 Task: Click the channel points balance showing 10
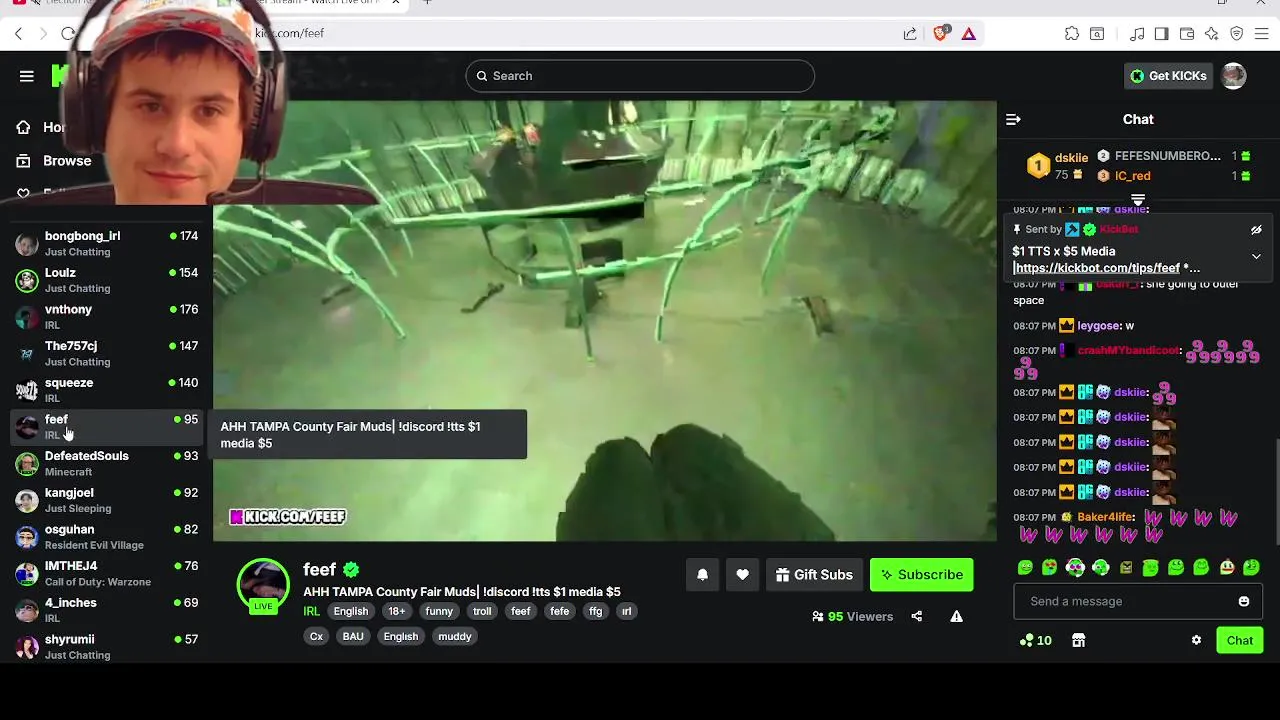(x=1035, y=641)
